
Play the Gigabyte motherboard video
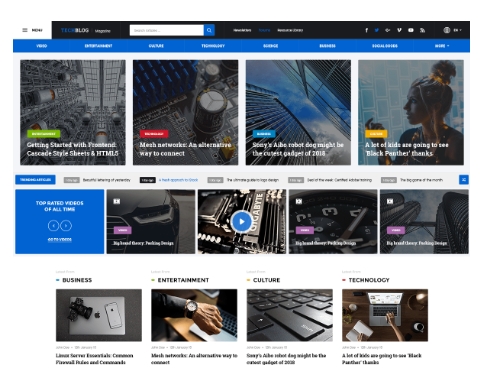tap(242, 221)
